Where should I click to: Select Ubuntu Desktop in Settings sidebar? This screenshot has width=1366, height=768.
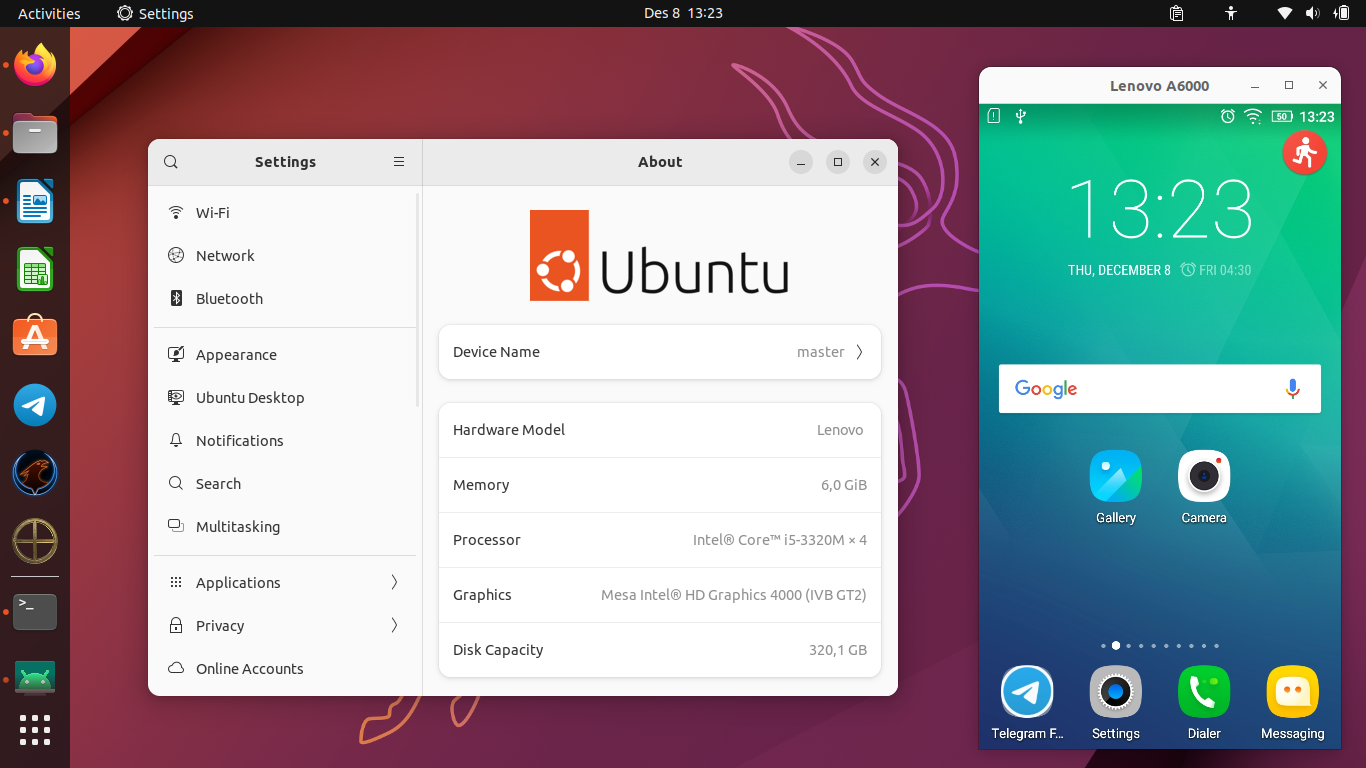(x=284, y=398)
